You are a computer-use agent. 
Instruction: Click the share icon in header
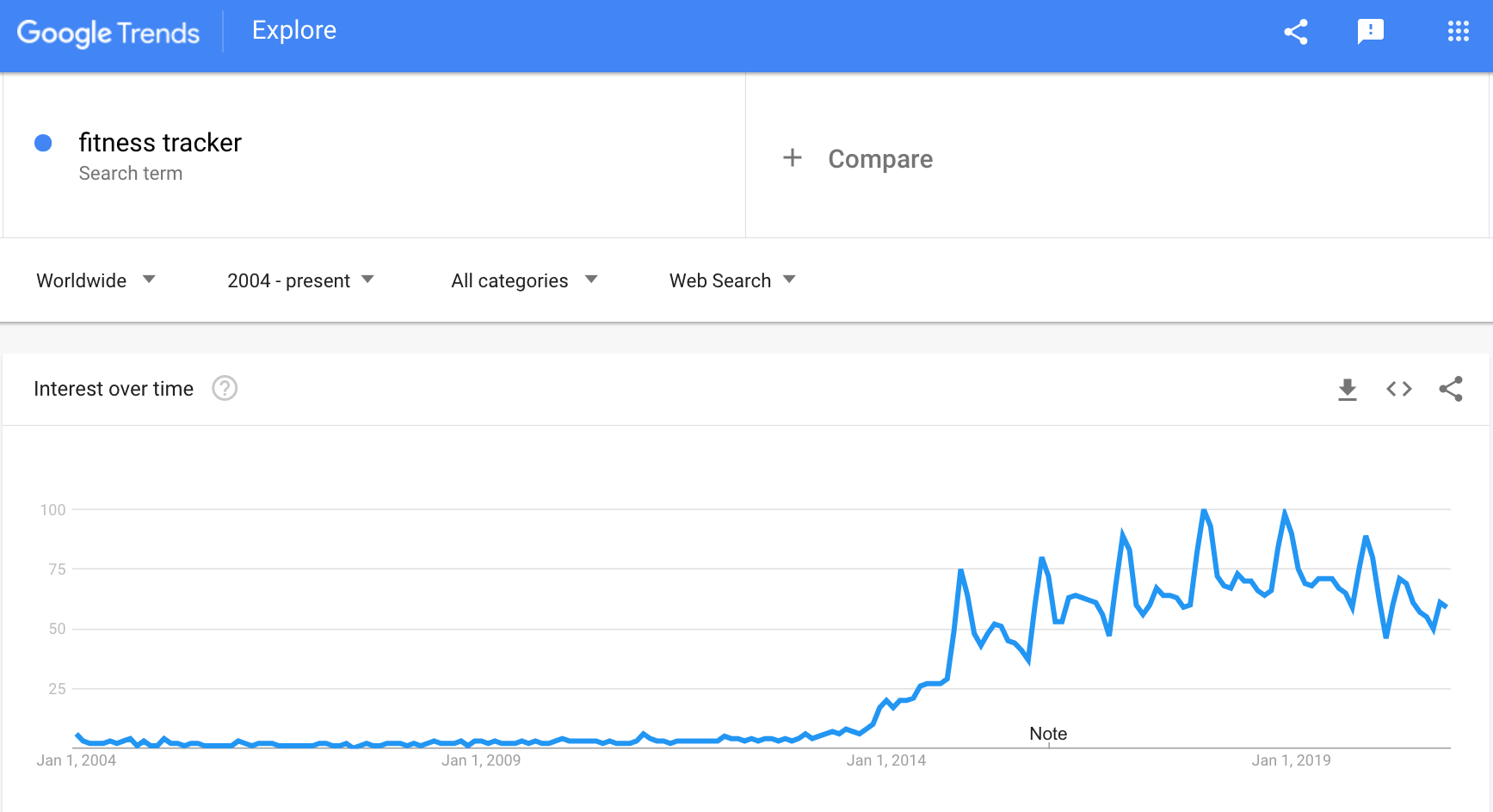pos(1296,32)
